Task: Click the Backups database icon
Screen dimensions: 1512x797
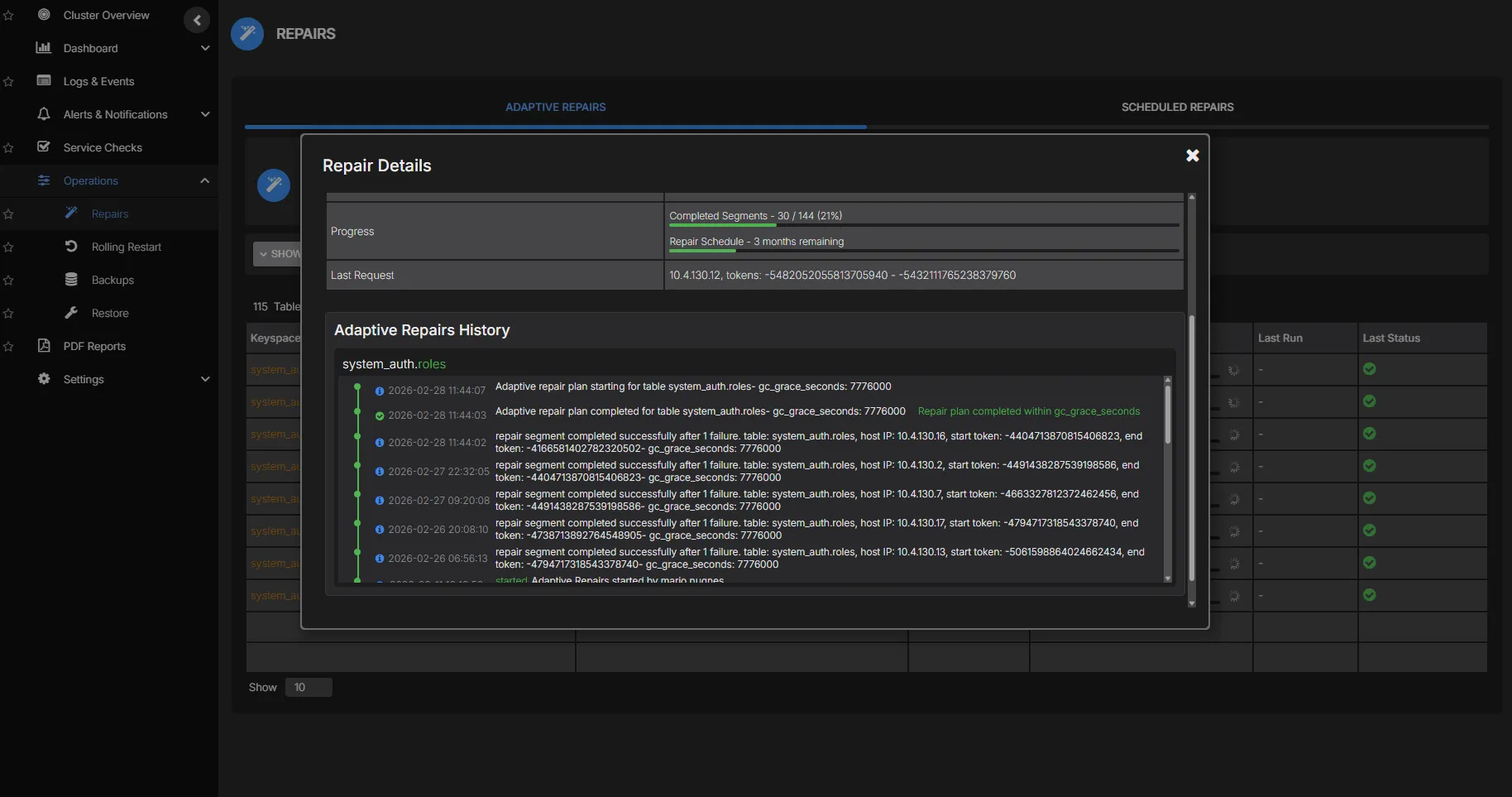Action: [x=71, y=280]
